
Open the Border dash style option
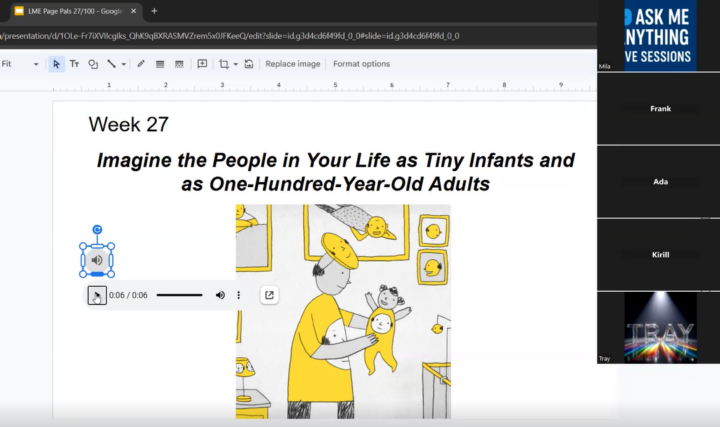179,64
